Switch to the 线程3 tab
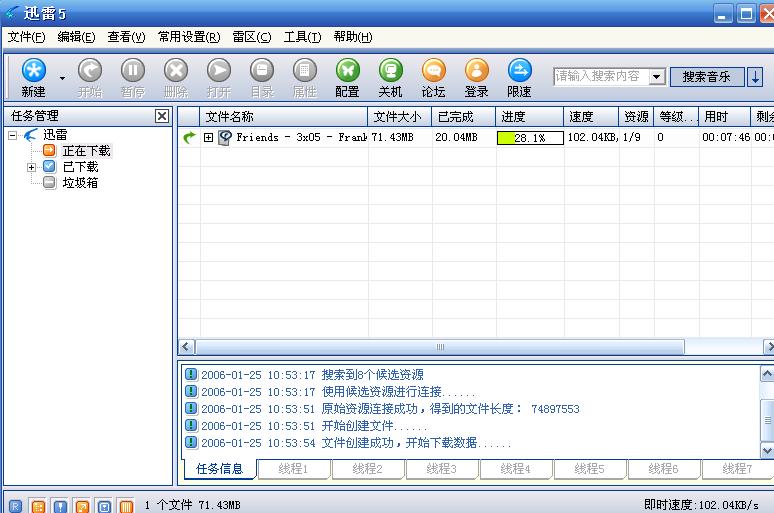Viewport: 774px width, 513px height. click(x=442, y=469)
